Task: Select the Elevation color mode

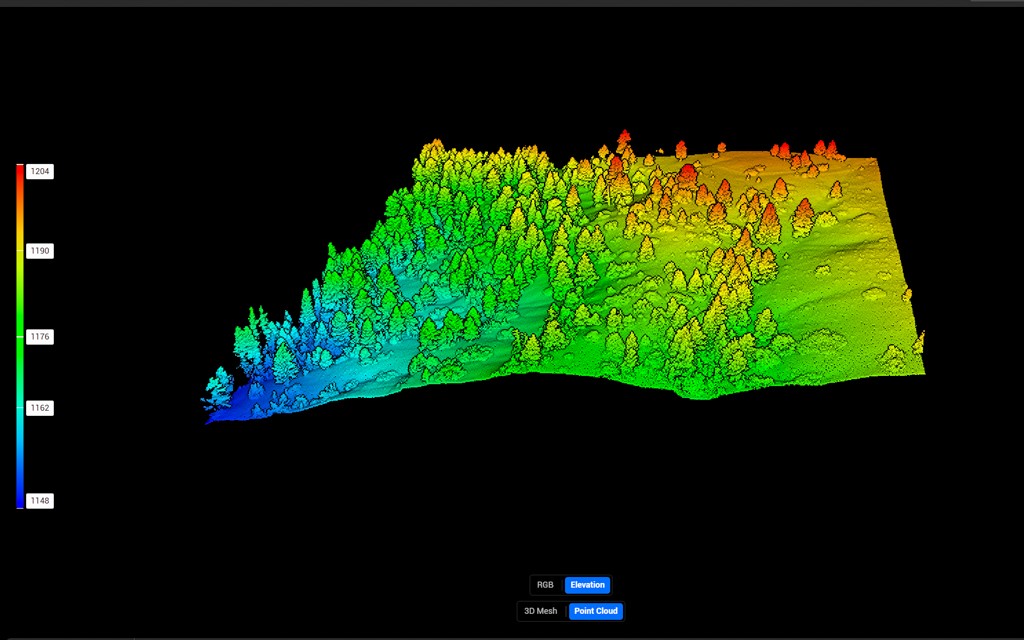Action: click(587, 585)
